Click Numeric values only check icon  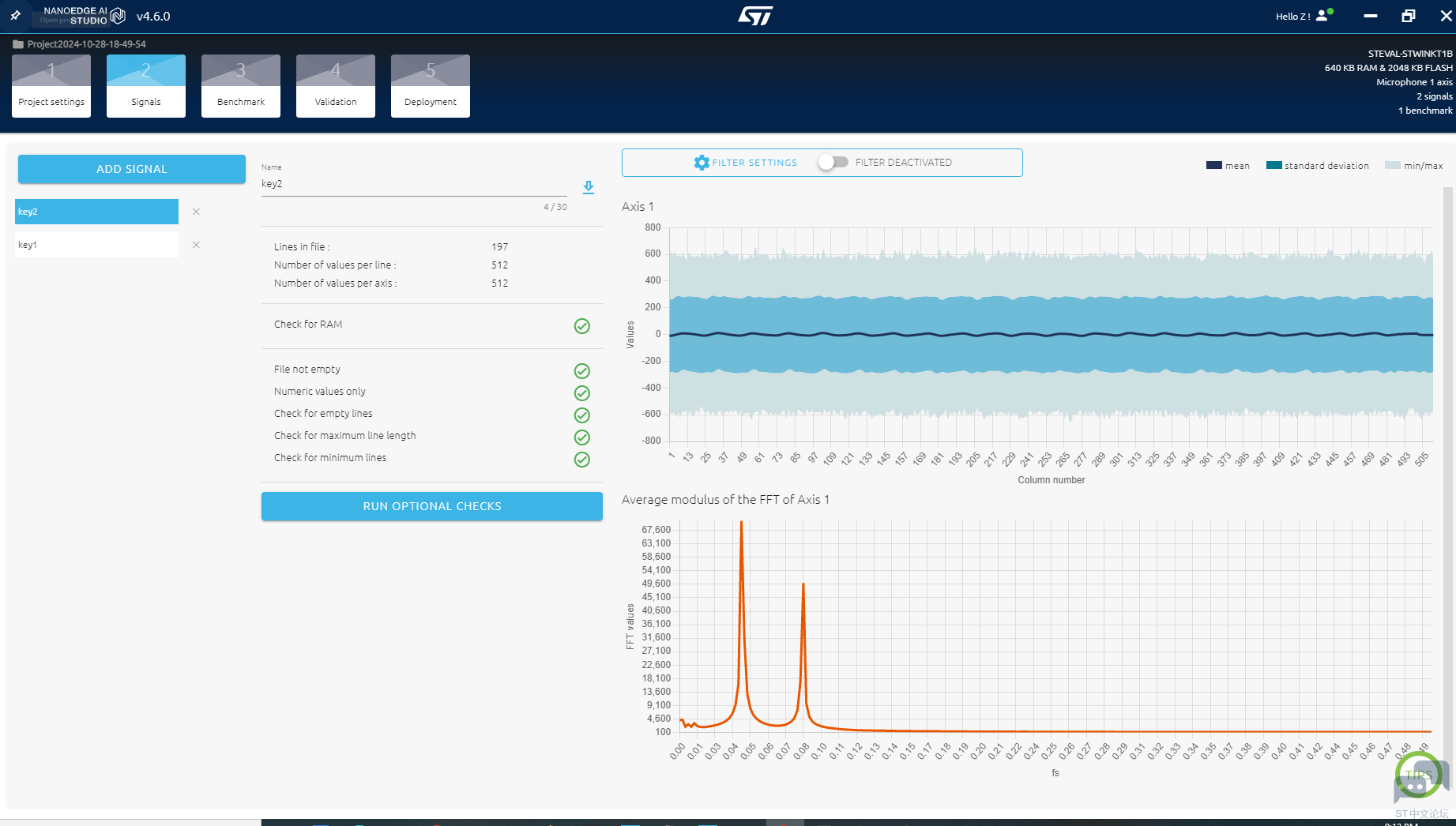[582, 393]
